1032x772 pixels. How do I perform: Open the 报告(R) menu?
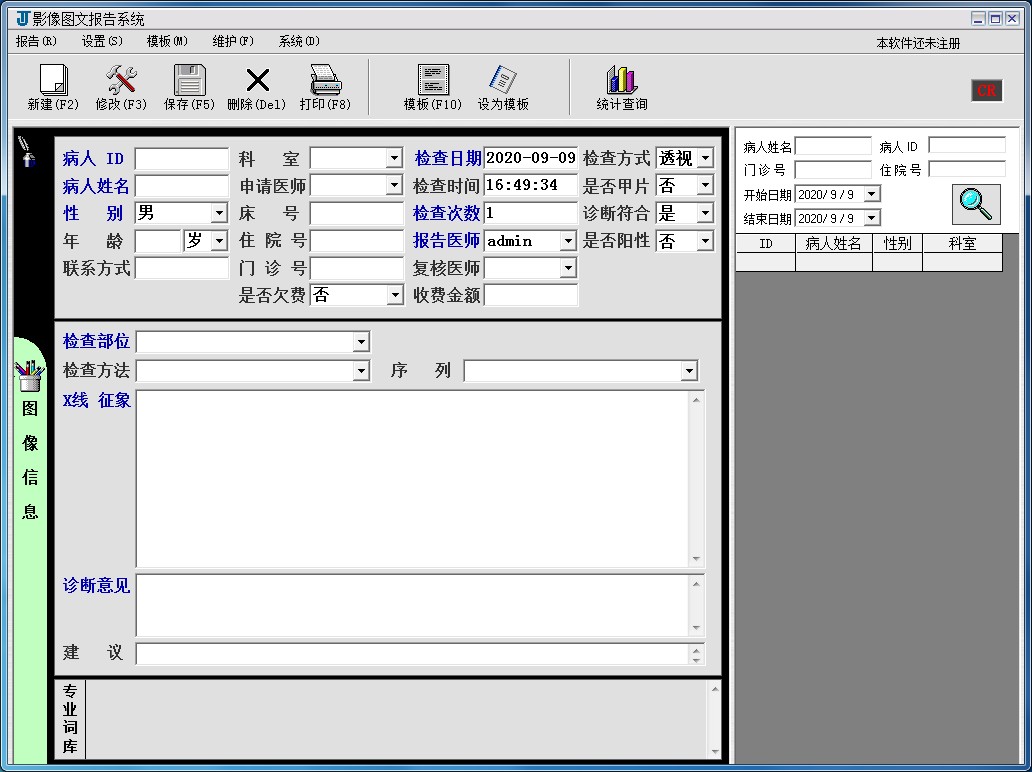click(36, 41)
